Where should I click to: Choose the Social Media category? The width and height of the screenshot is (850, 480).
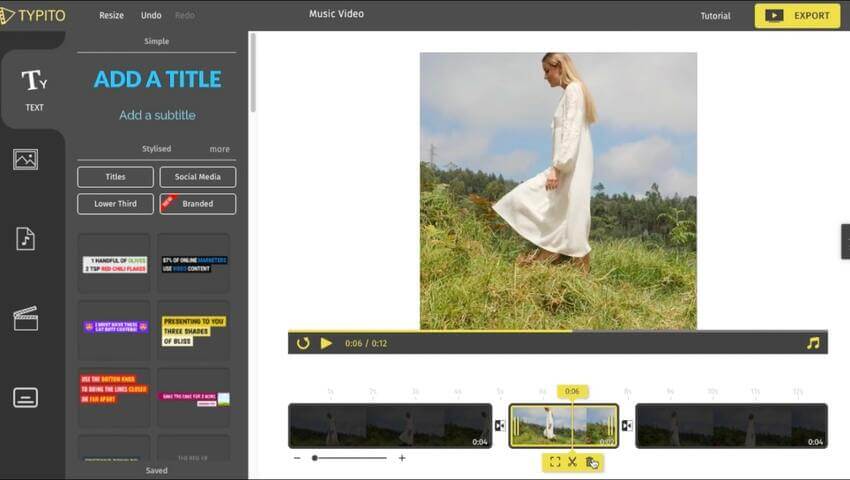click(198, 177)
